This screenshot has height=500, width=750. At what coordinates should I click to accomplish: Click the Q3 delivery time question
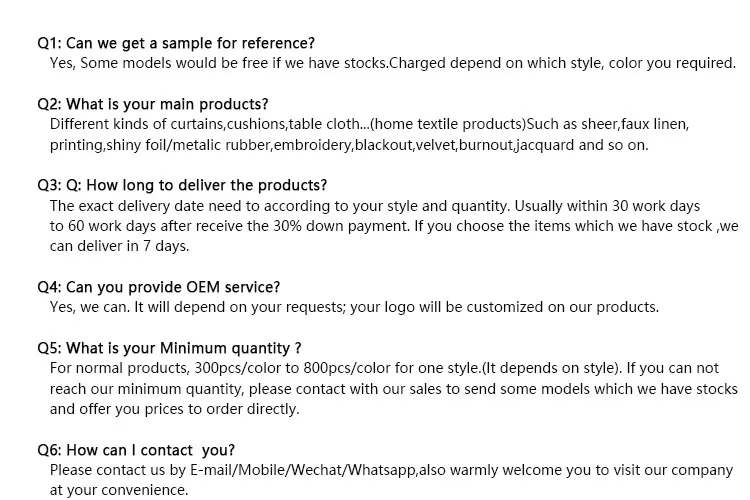(x=182, y=185)
